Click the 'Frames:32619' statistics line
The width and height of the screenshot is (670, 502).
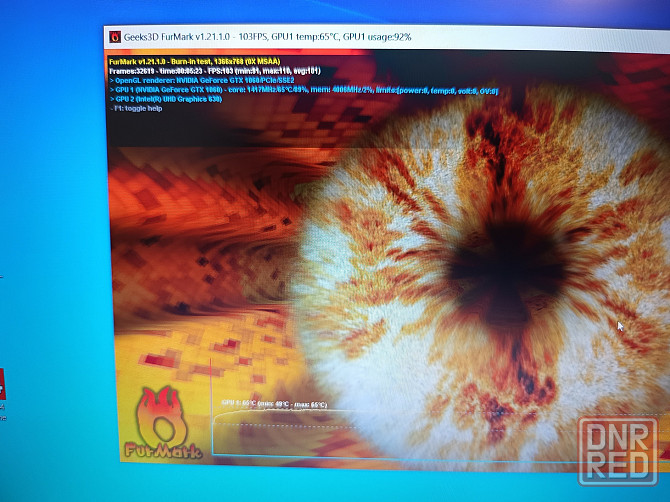(x=215, y=71)
